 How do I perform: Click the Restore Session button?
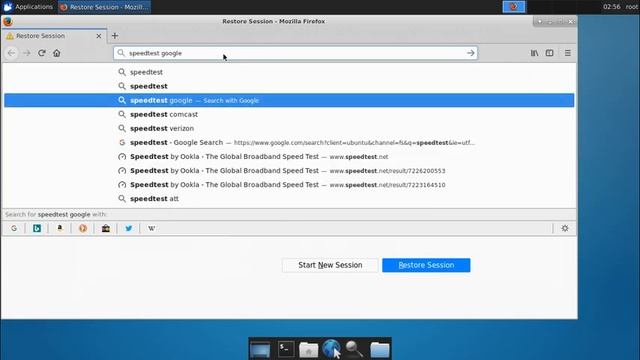(x=426, y=265)
